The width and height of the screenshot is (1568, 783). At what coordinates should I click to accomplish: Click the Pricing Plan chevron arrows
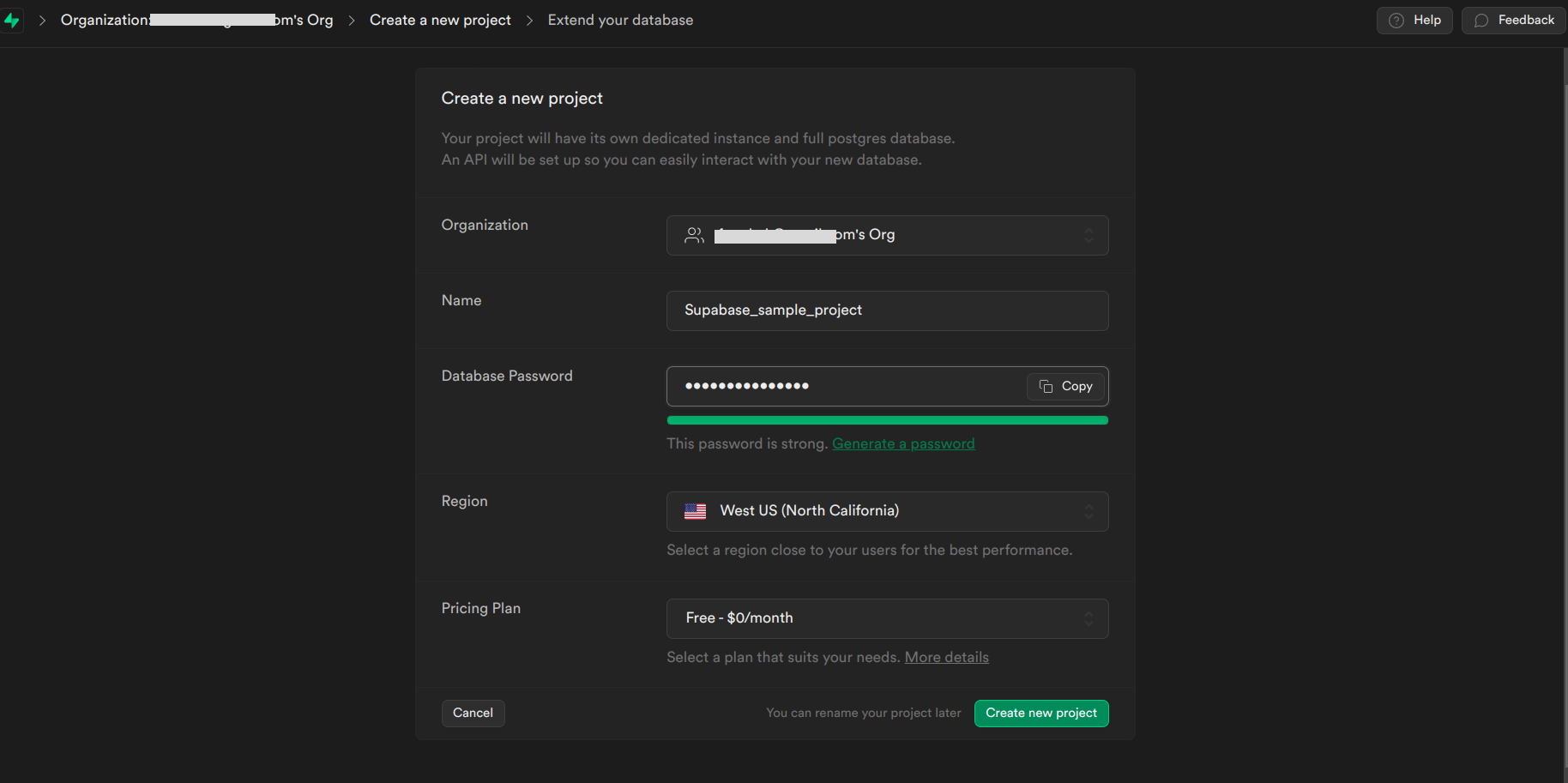pos(1089,618)
